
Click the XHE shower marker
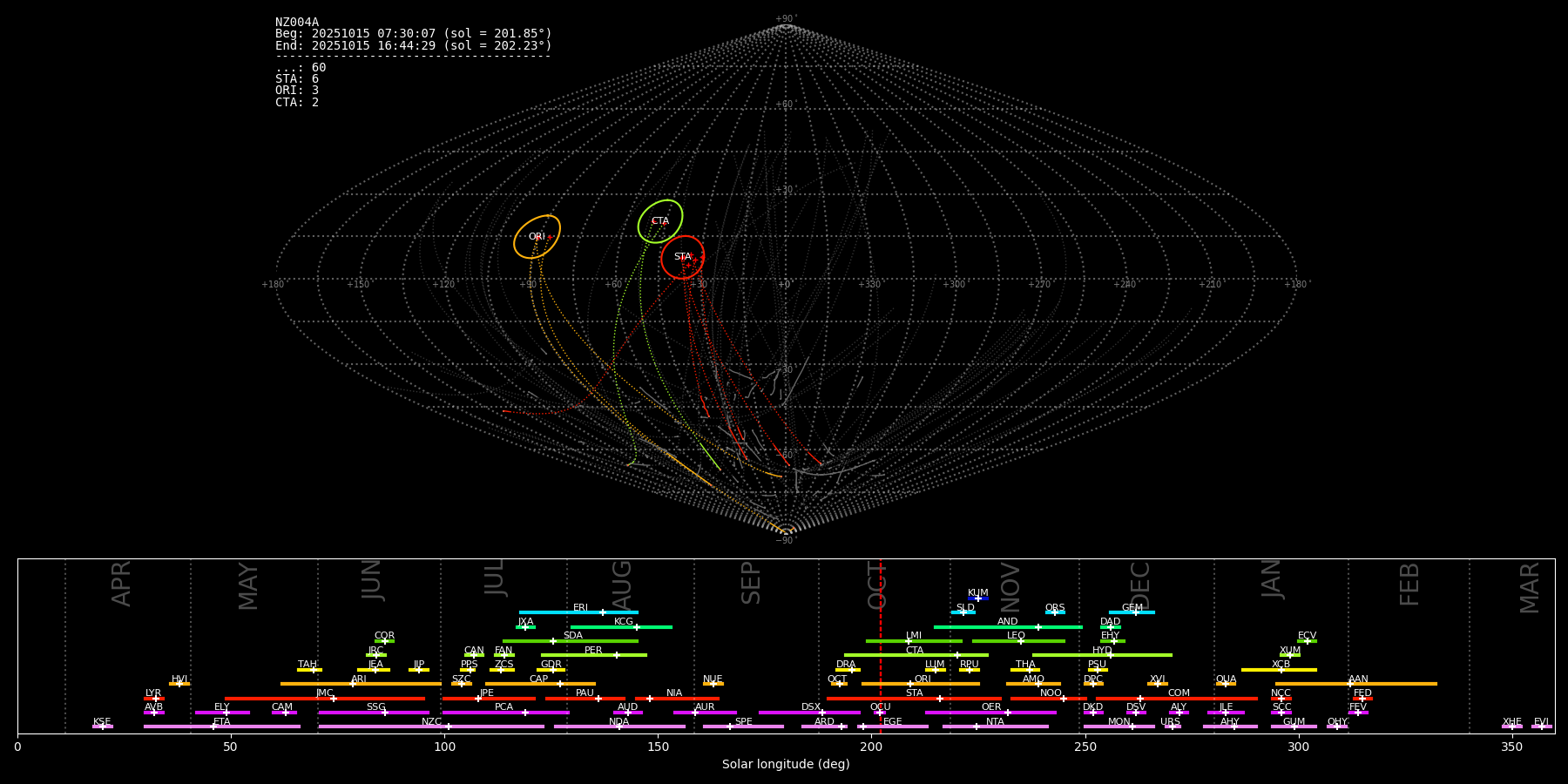[x=1512, y=727]
